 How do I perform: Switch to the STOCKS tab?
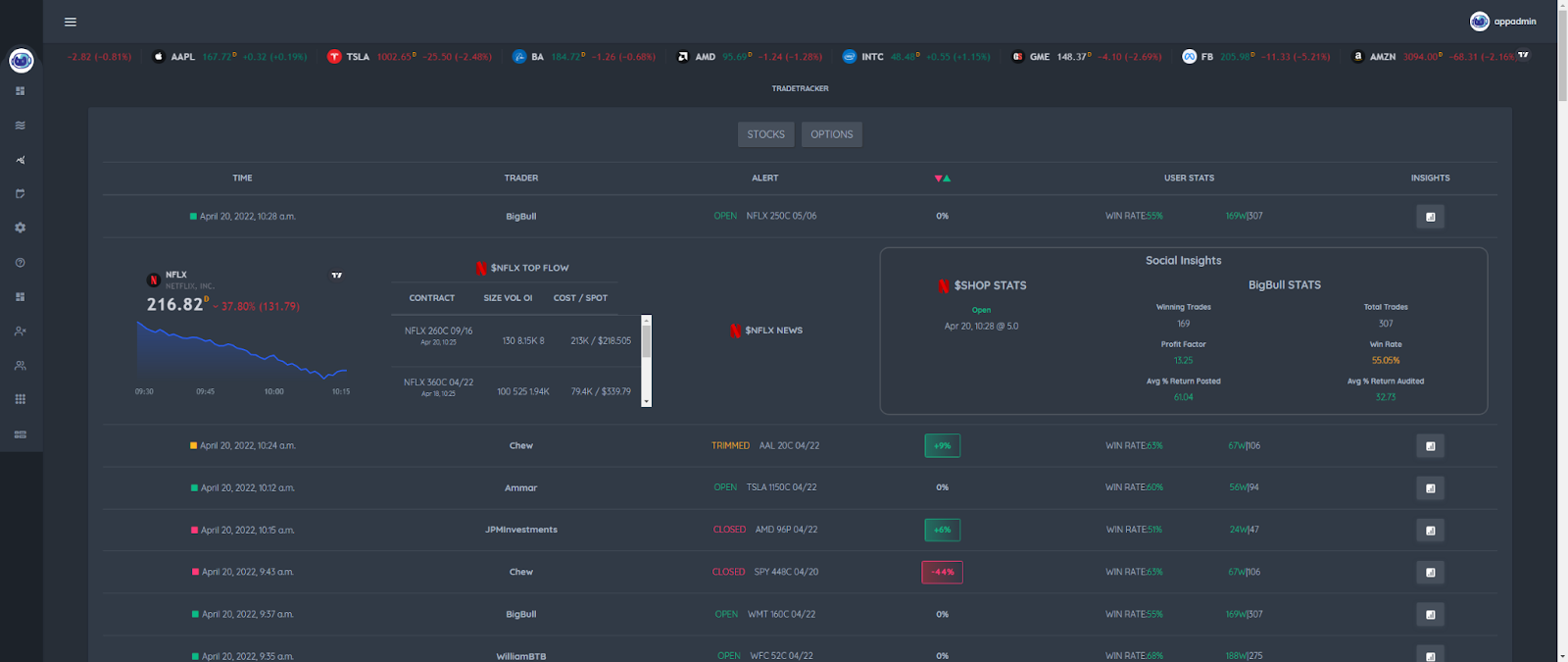[x=765, y=134]
